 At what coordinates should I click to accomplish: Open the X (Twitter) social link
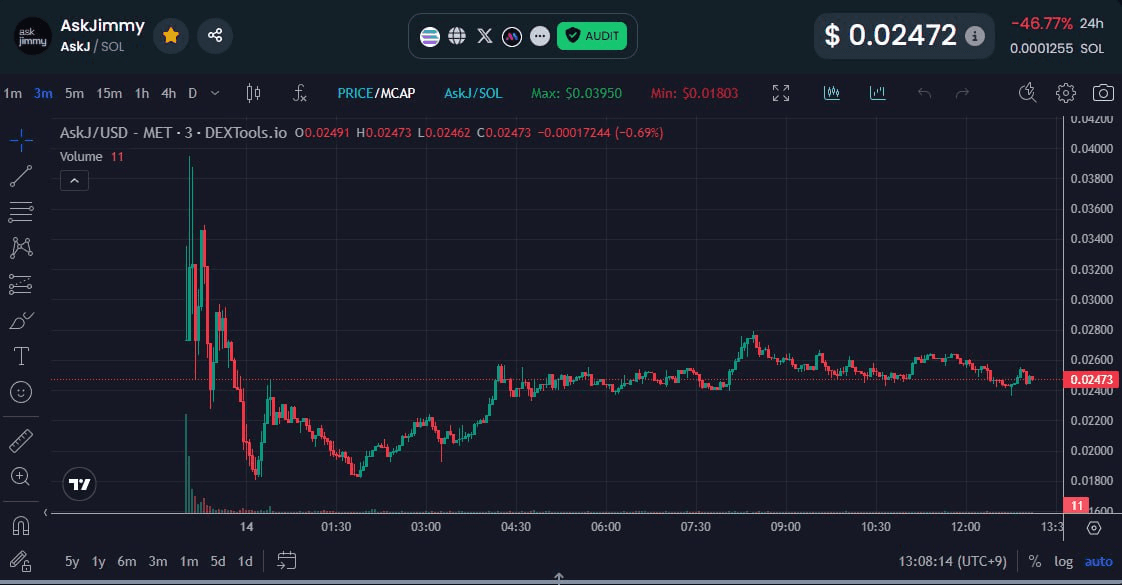pyautogui.click(x=484, y=36)
